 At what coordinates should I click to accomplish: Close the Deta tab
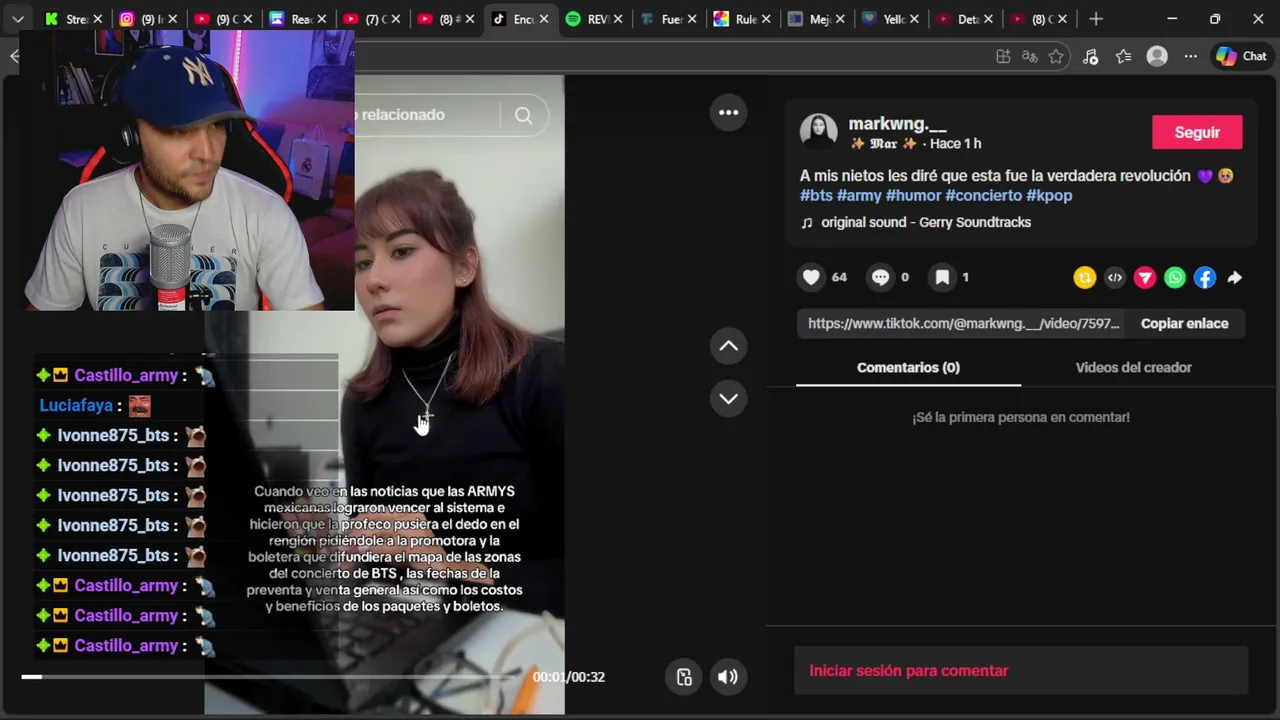pos(988,19)
